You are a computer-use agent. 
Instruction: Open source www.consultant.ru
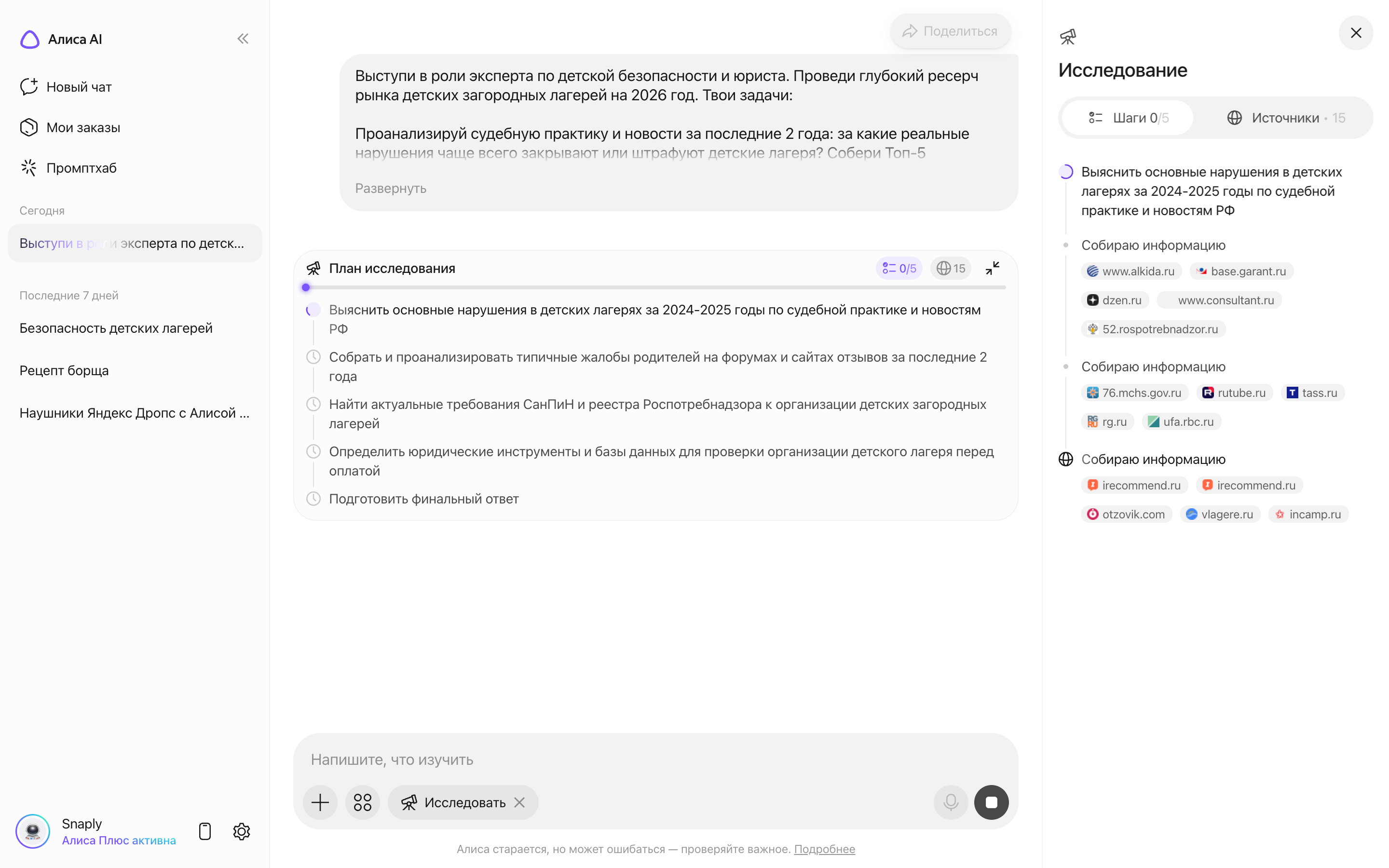(x=1219, y=299)
